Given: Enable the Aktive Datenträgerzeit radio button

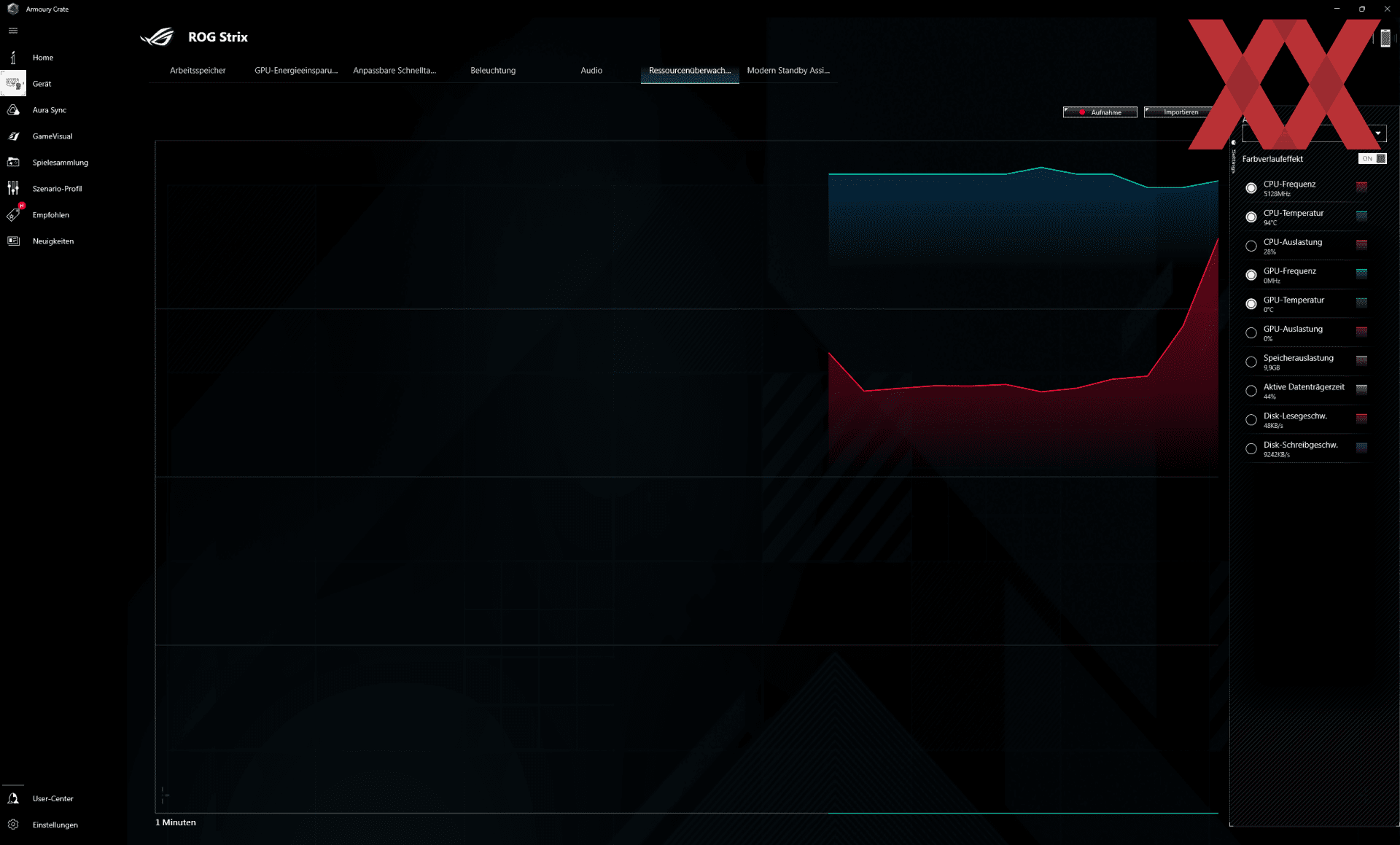Looking at the screenshot, I should 1251,391.
